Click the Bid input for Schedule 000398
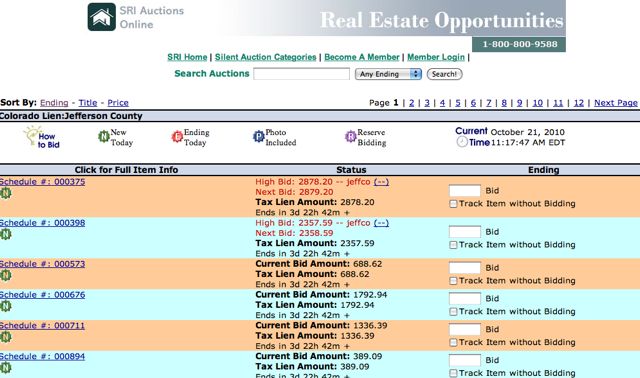Screen dimensions: 640x378 [464, 232]
